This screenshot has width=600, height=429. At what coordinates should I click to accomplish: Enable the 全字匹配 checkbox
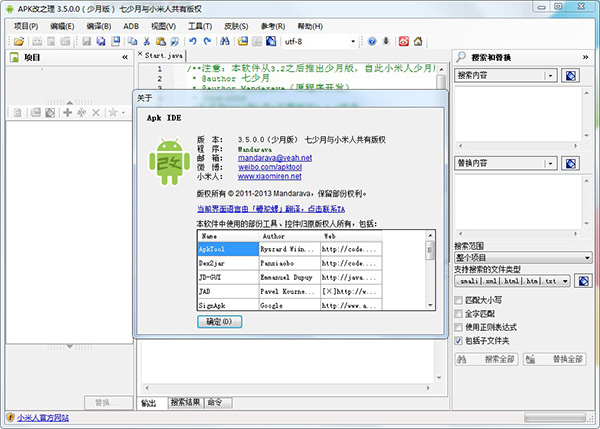[458, 314]
